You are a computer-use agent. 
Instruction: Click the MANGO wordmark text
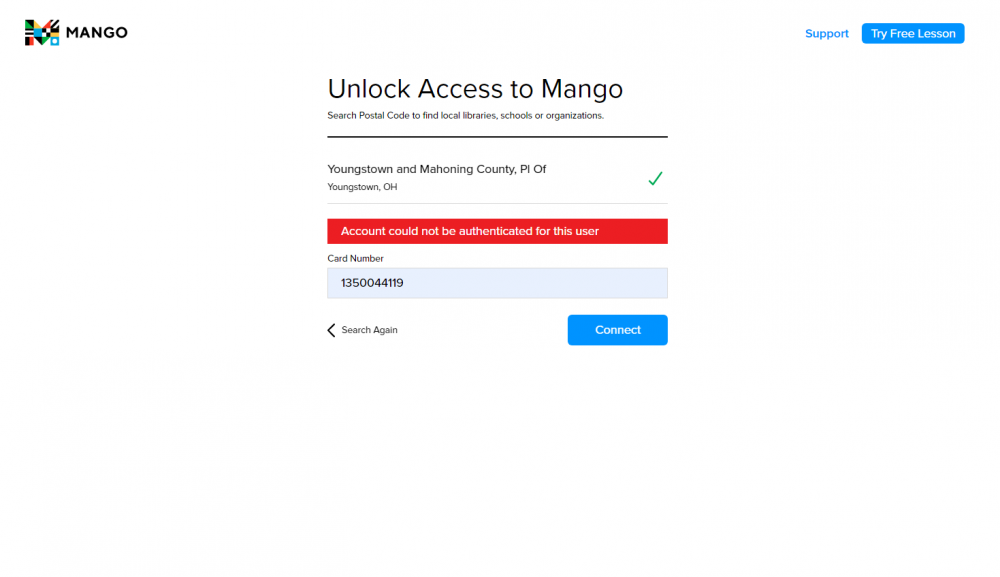click(x=96, y=33)
